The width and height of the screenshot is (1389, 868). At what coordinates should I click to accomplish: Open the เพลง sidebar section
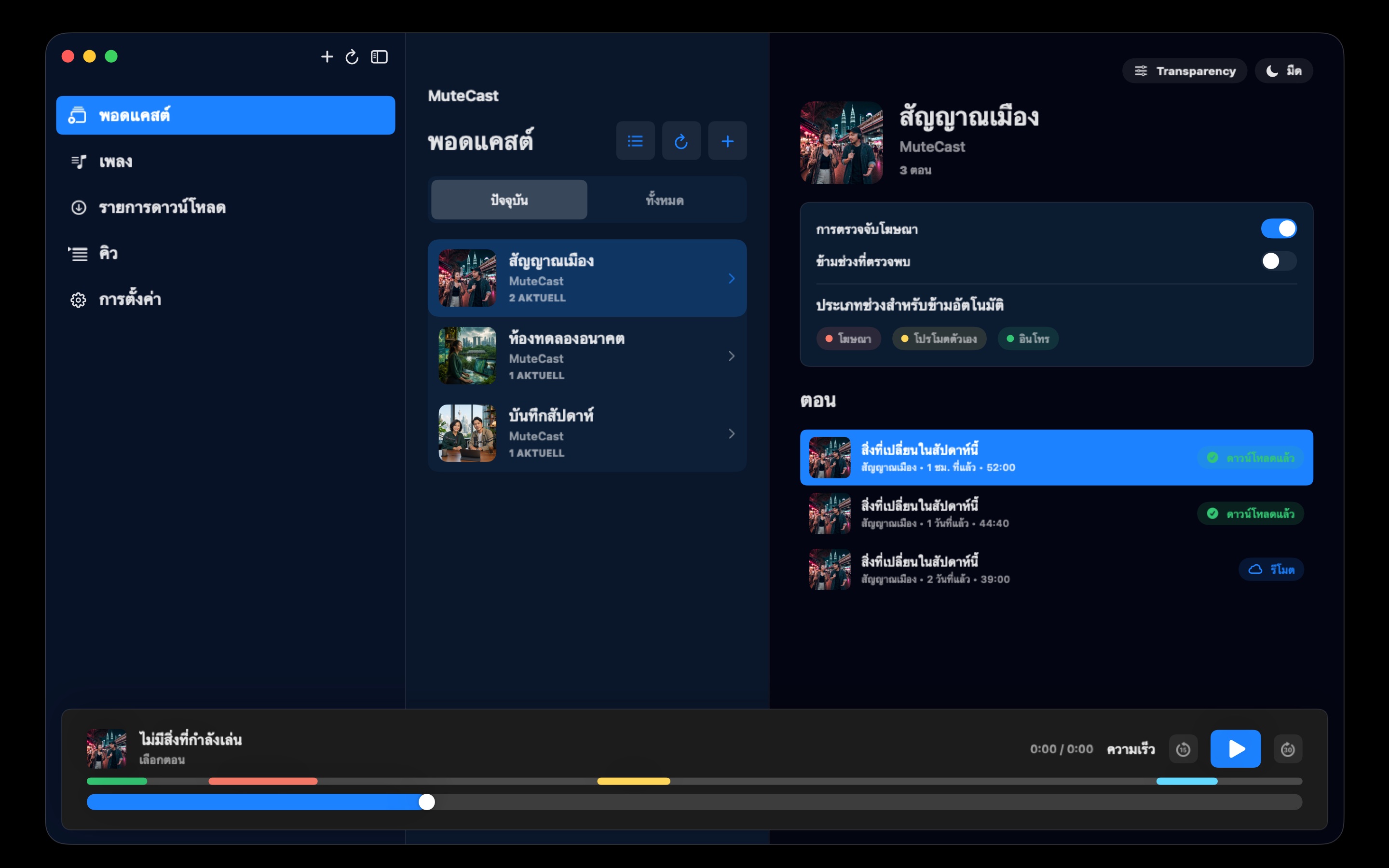[x=226, y=162]
